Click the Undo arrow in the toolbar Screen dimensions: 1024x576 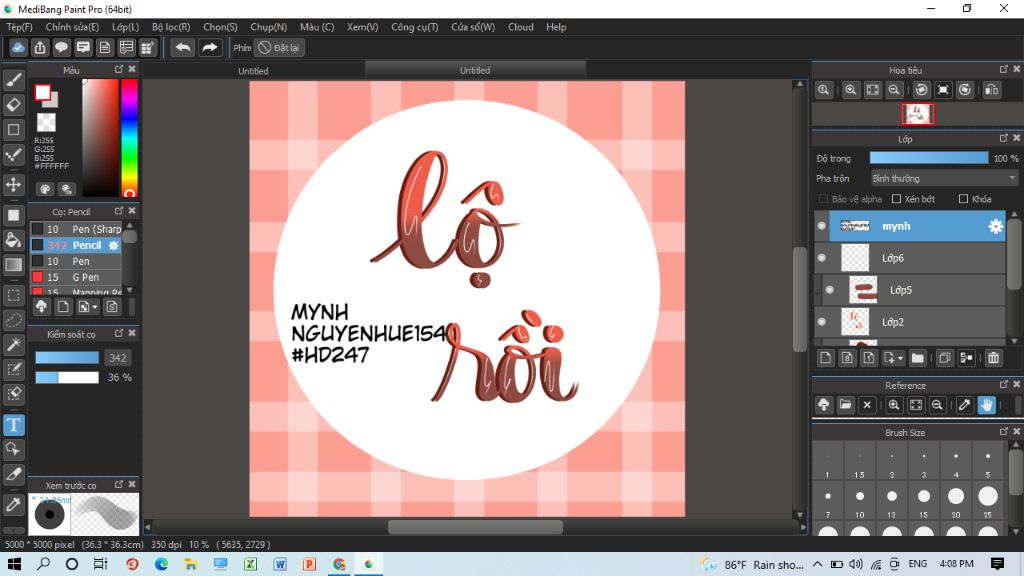point(183,48)
